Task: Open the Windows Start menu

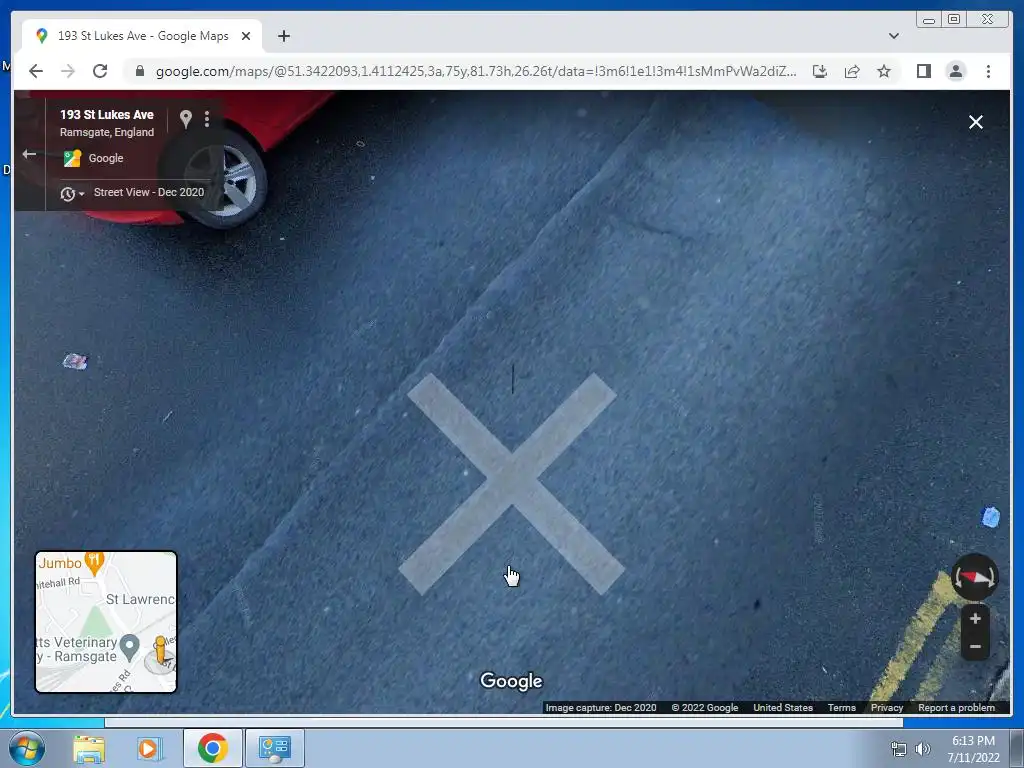Action: point(27,748)
